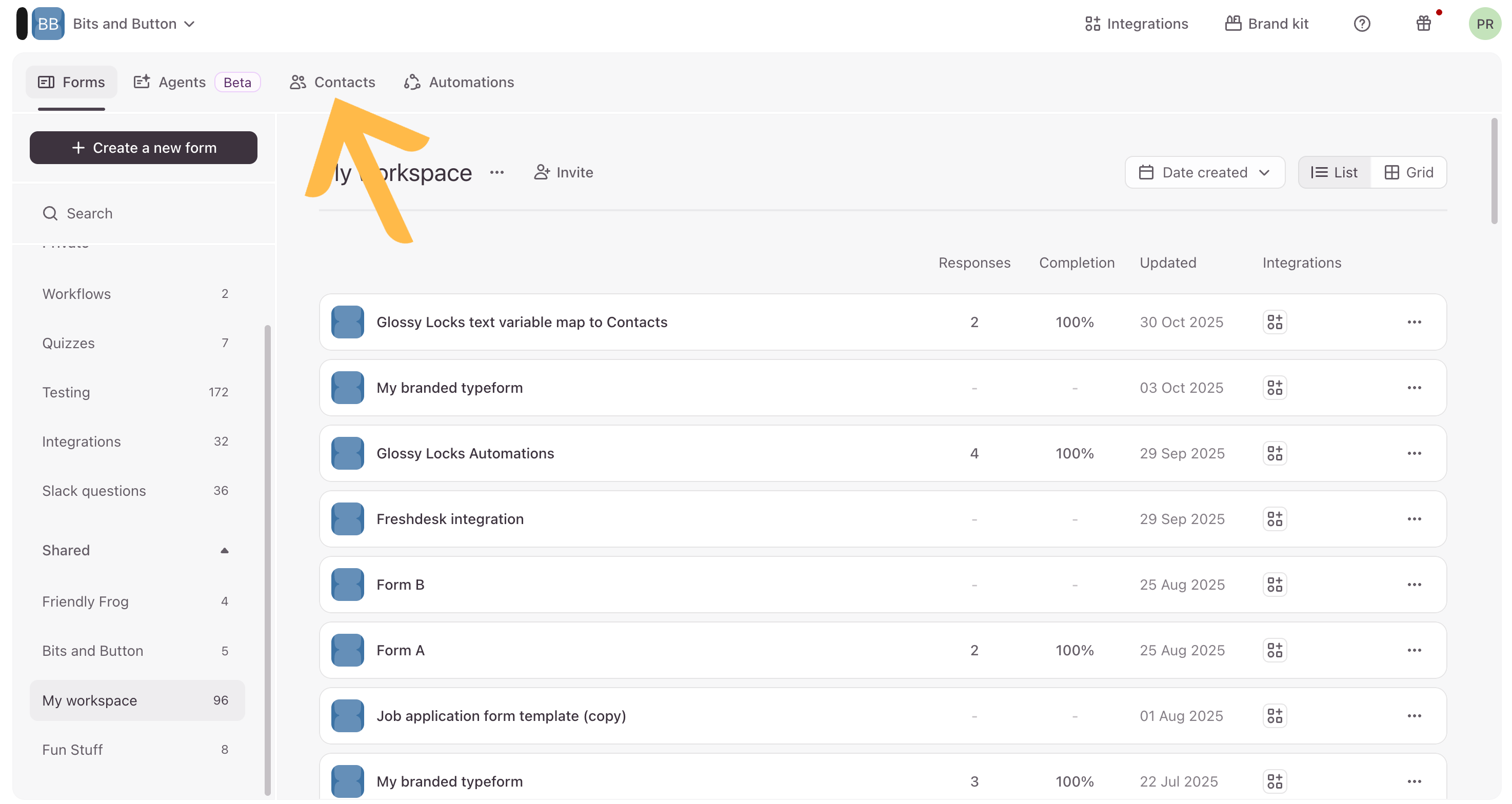
Task: Click Create a new form button
Action: [x=143, y=148]
